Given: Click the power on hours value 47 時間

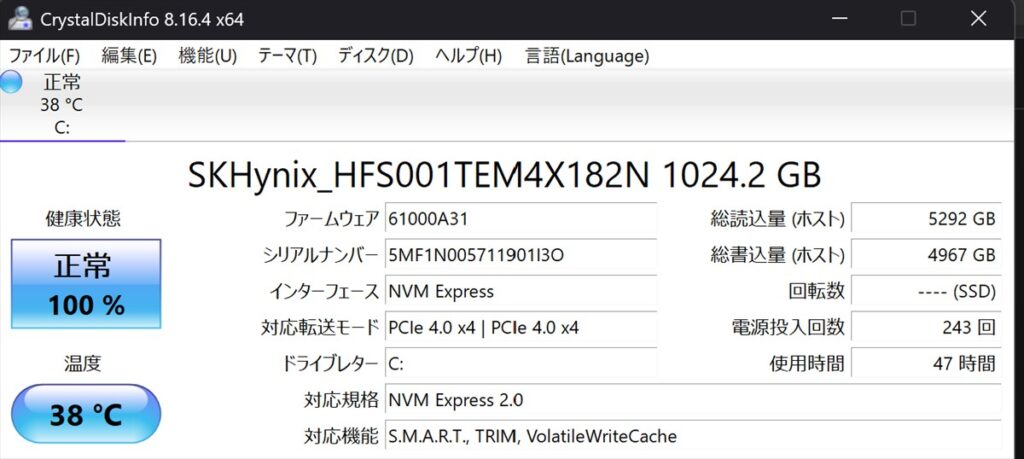Looking at the screenshot, I should coord(926,364).
